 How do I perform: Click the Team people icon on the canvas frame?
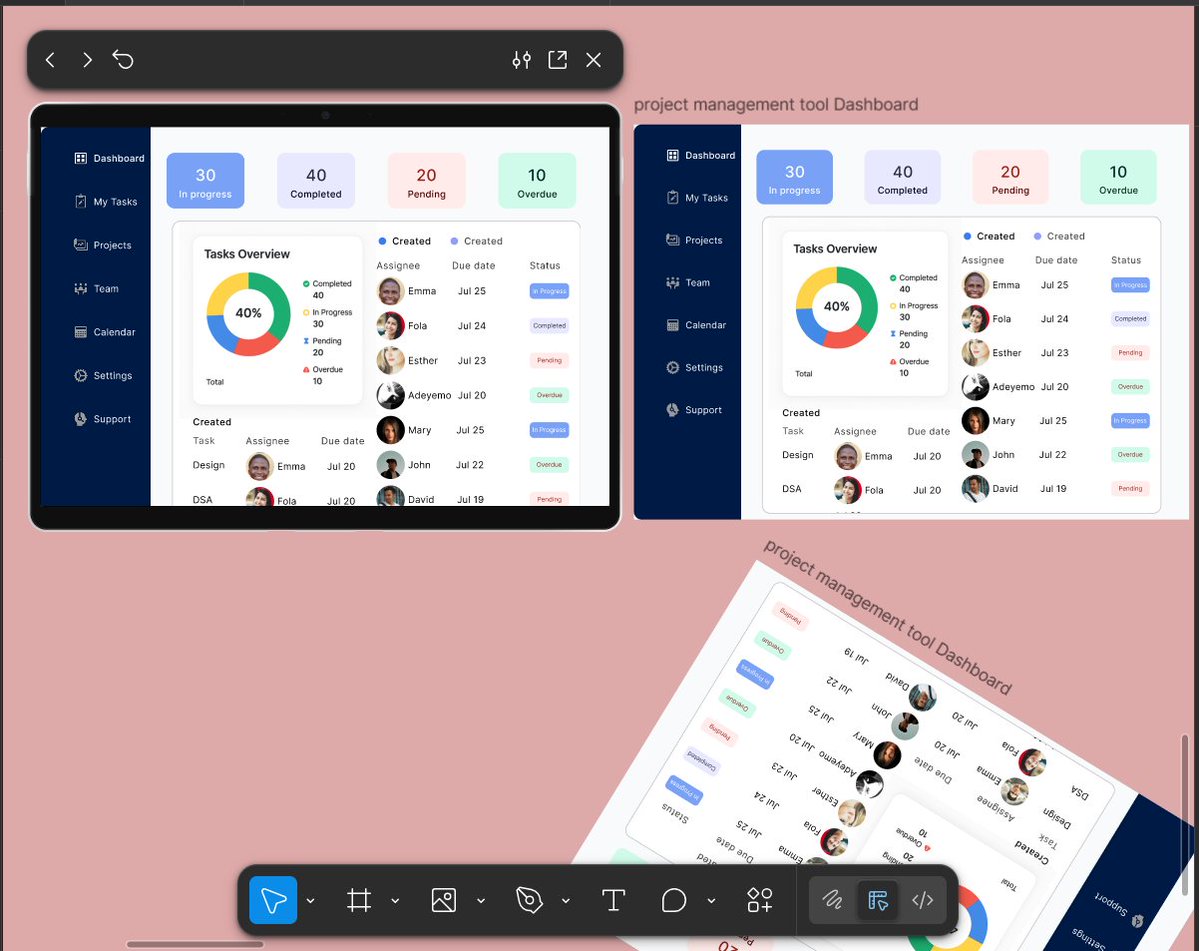(673, 282)
